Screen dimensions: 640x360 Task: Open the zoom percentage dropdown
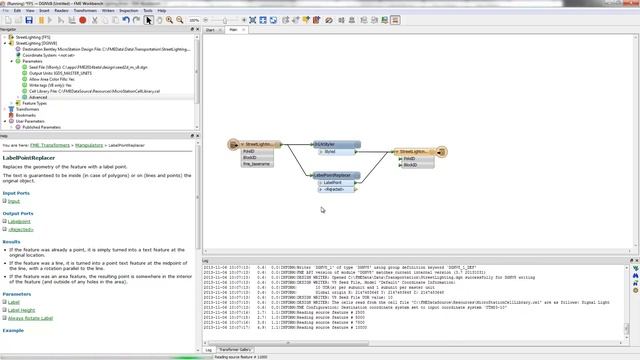pos(194,20)
